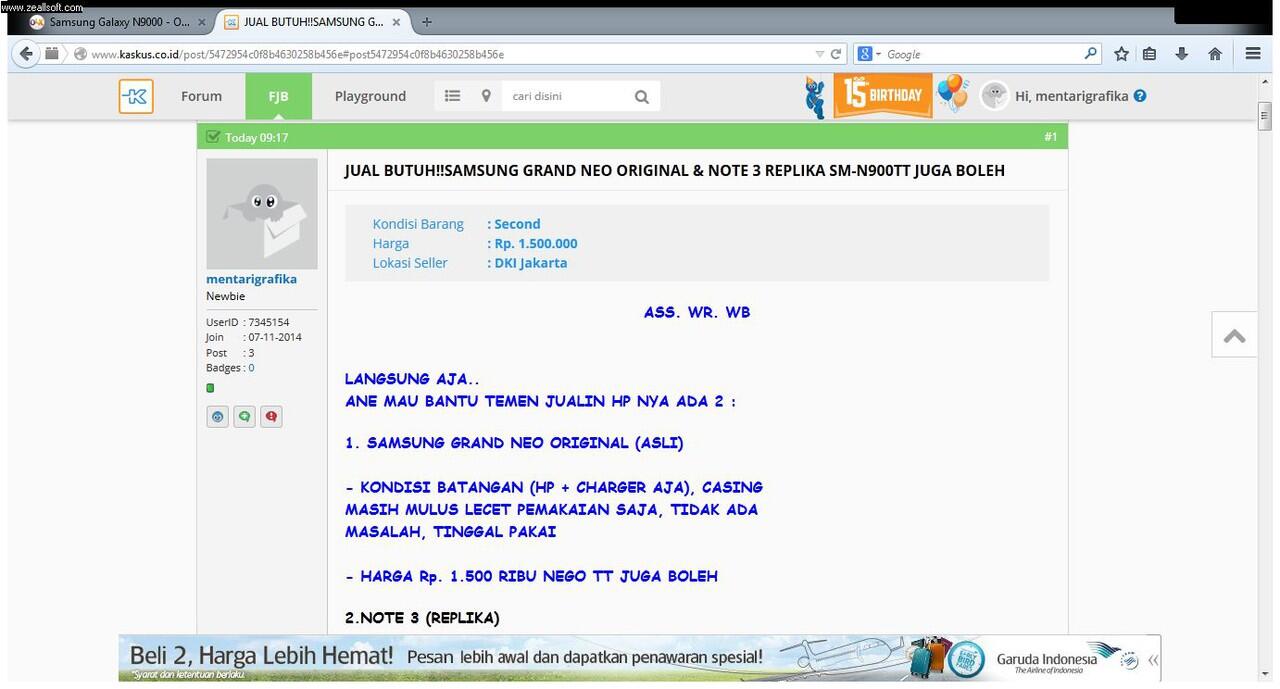The image size is (1280, 689).
Task: Reload the page with the refresh icon
Action: 836,54
